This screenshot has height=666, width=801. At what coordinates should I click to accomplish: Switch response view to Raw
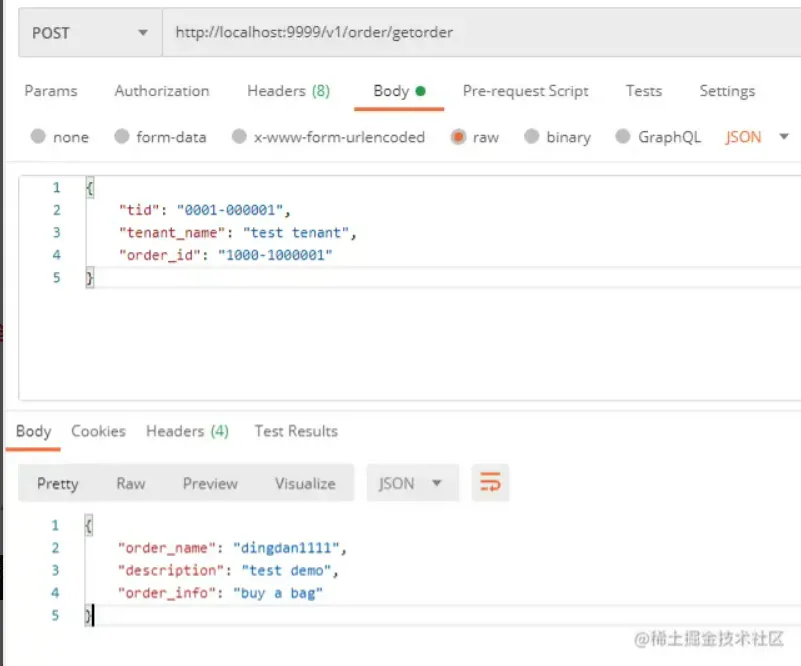(131, 483)
